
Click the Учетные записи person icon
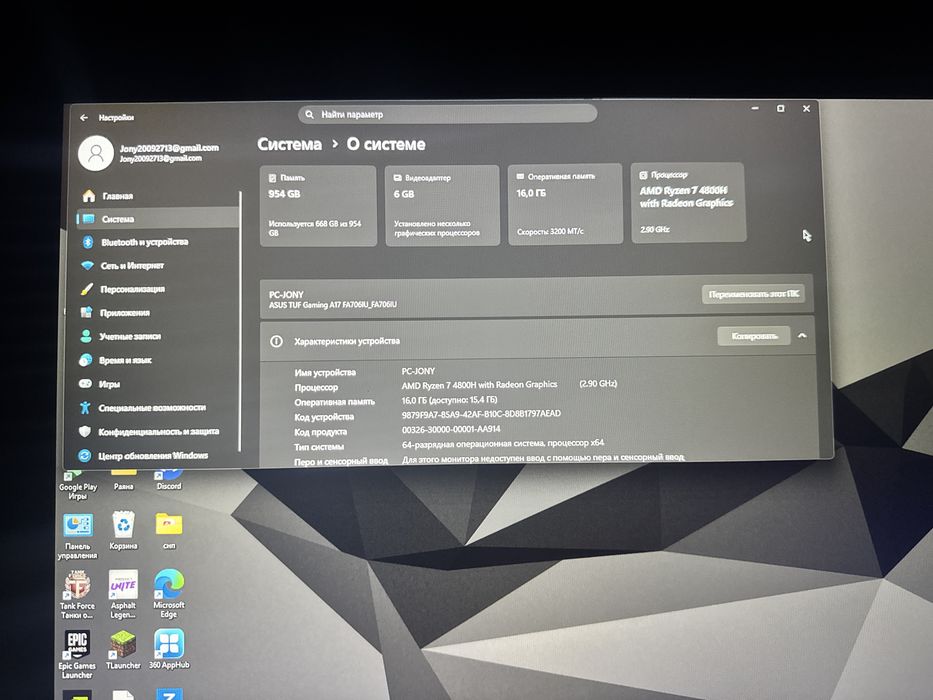click(86, 336)
